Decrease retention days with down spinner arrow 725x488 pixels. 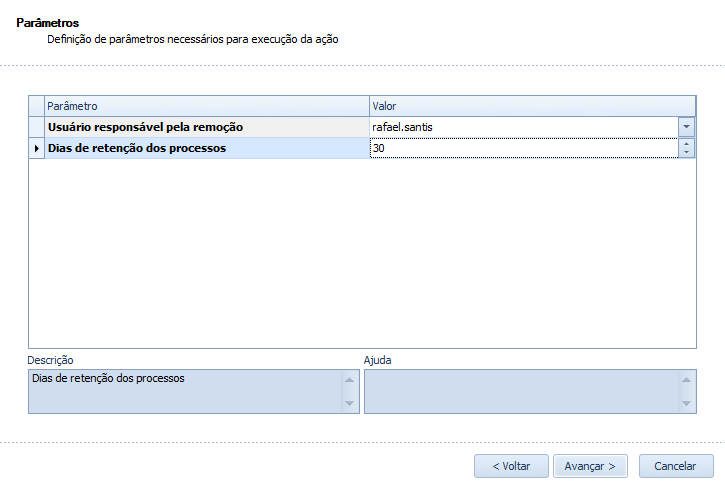point(686,153)
